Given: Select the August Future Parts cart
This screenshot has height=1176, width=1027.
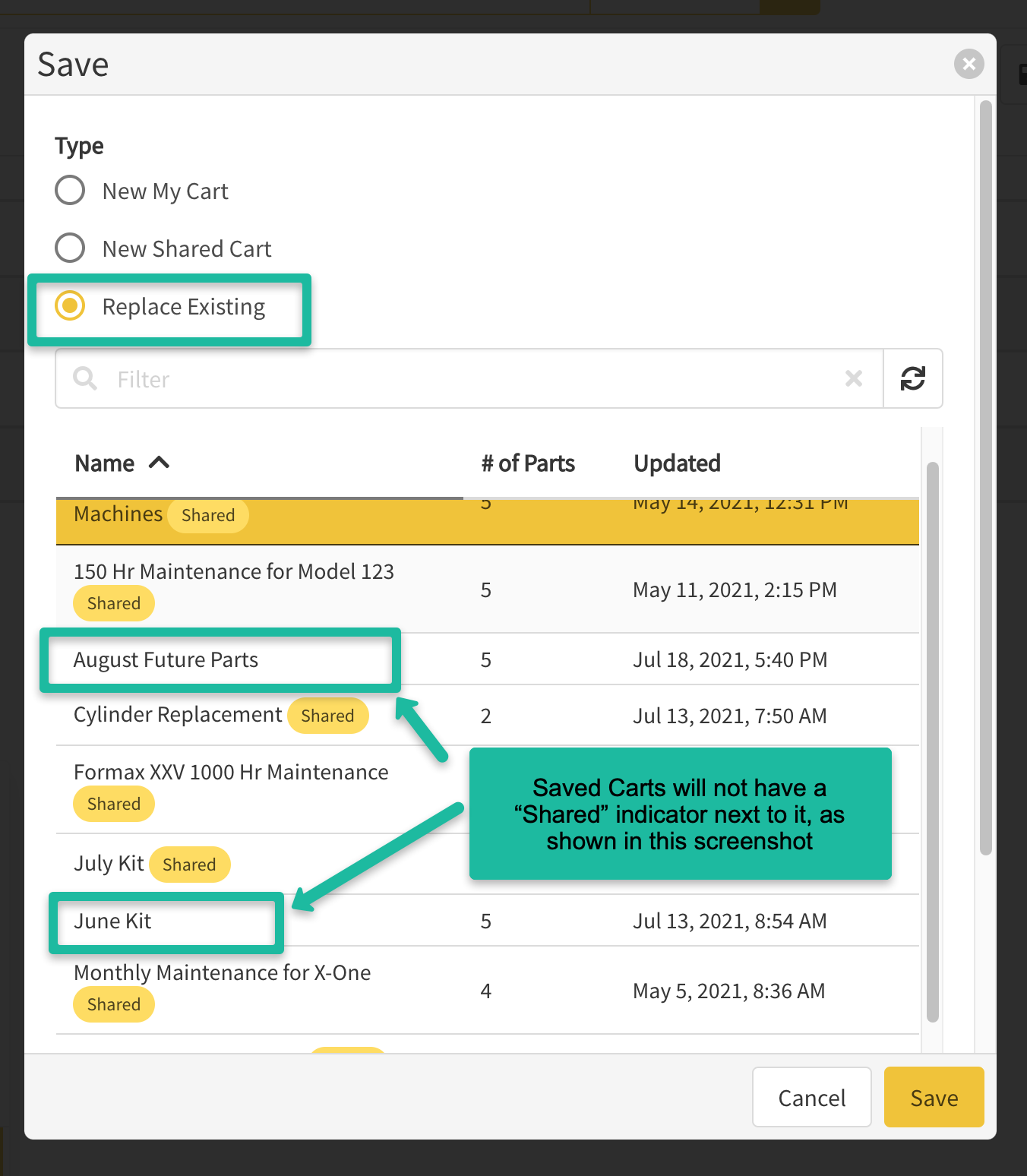Looking at the screenshot, I should [166, 660].
